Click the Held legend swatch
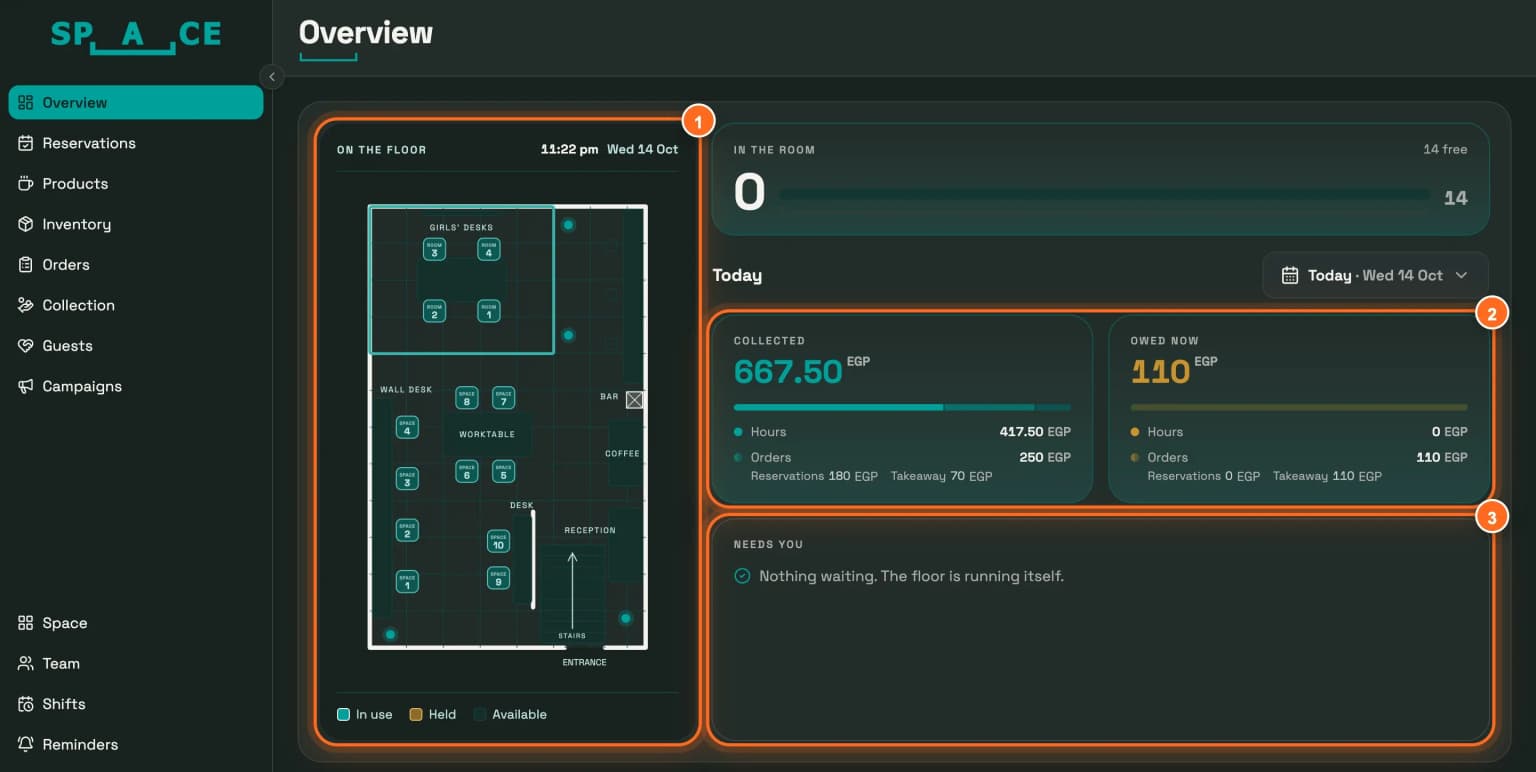This screenshot has width=1536, height=772. [416, 715]
